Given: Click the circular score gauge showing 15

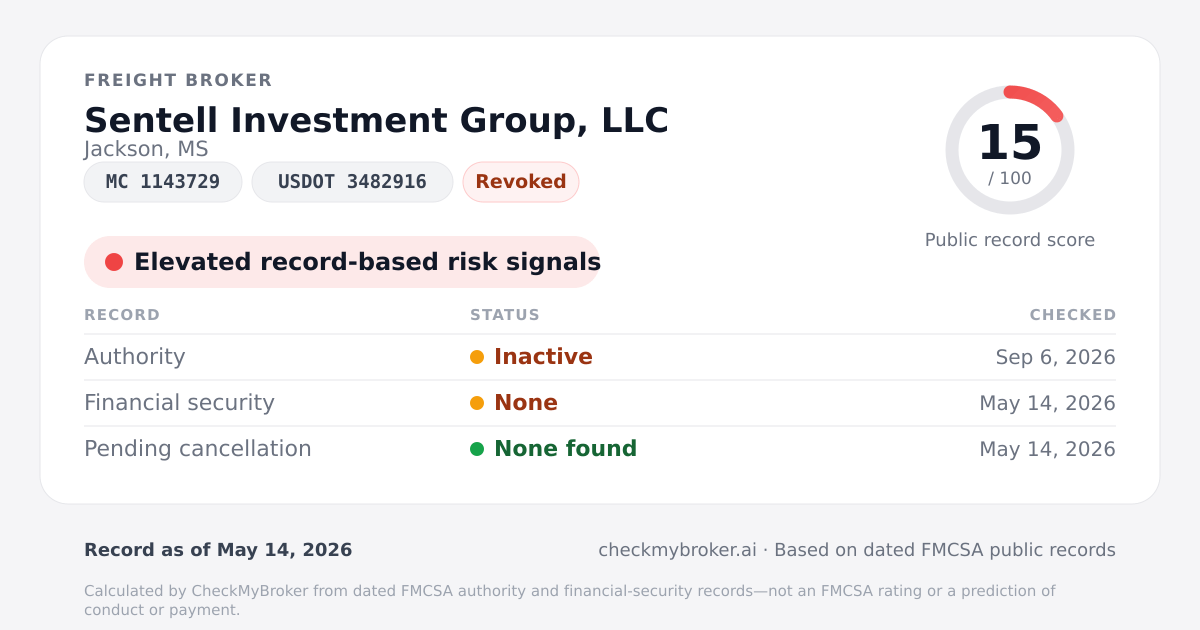Looking at the screenshot, I should tap(1010, 150).
